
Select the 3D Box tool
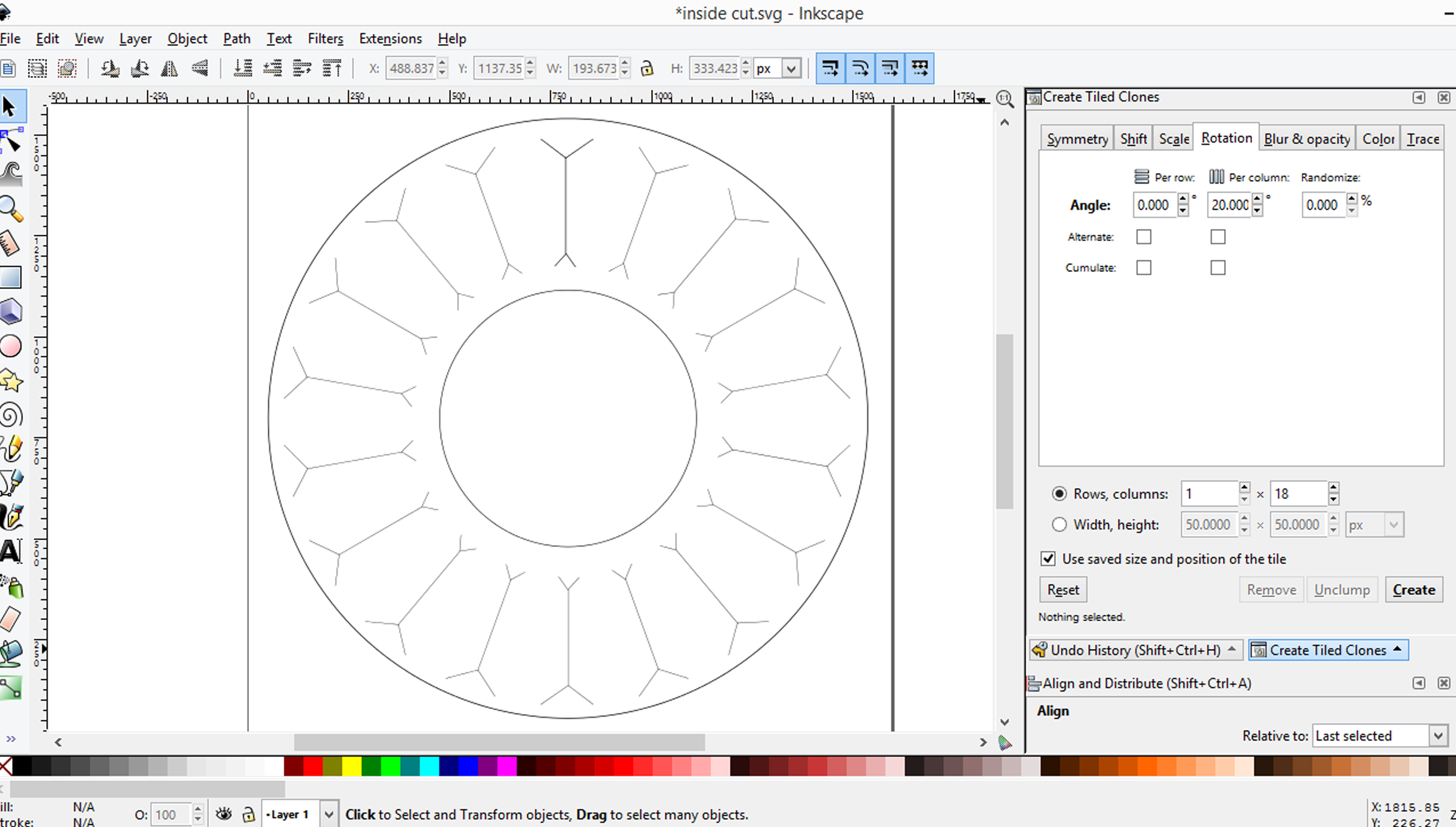pyautogui.click(x=10, y=311)
